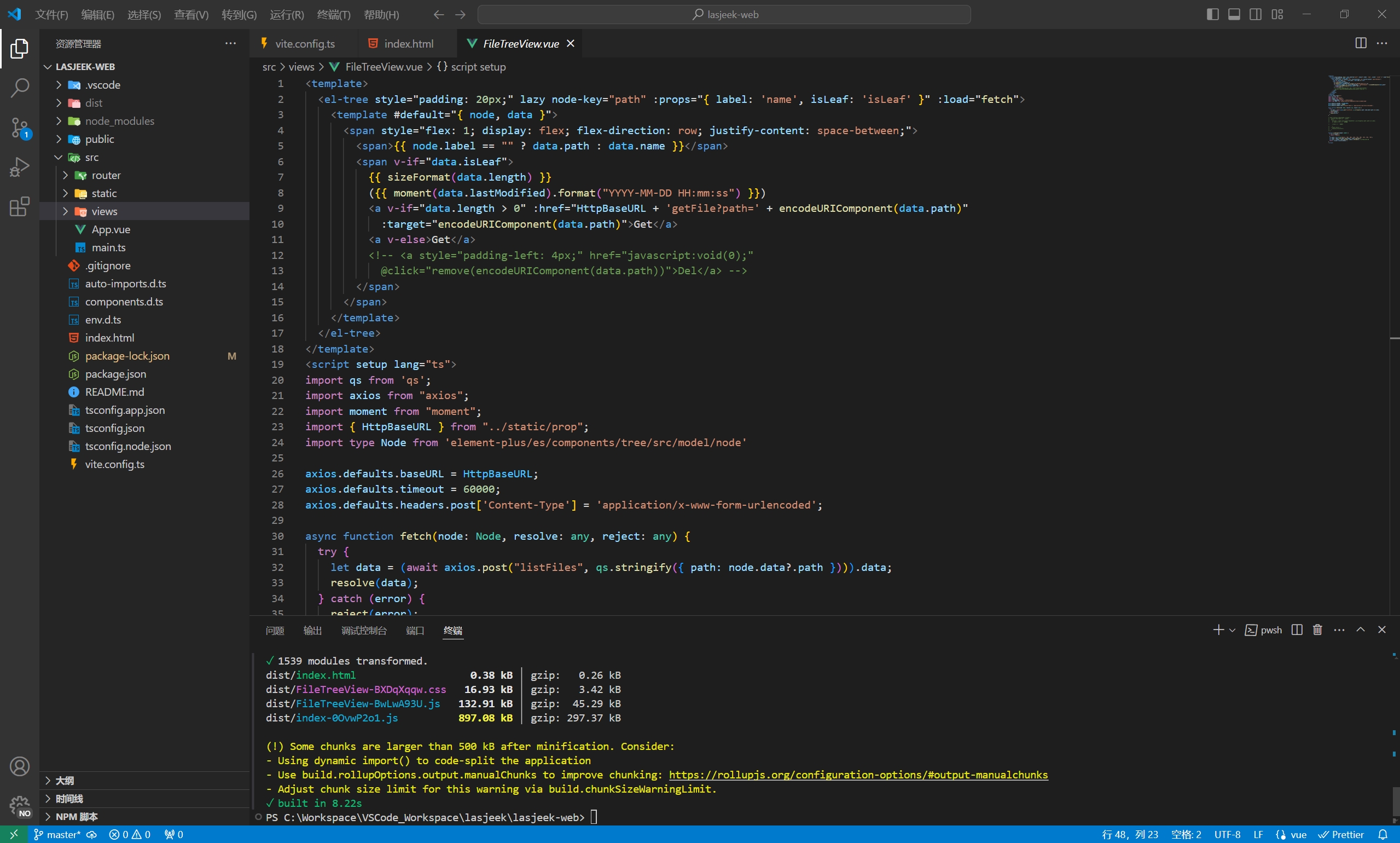Open the rollupjs.org manualchunks link
Viewport: 1400px width, 843px height.
[x=858, y=775]
